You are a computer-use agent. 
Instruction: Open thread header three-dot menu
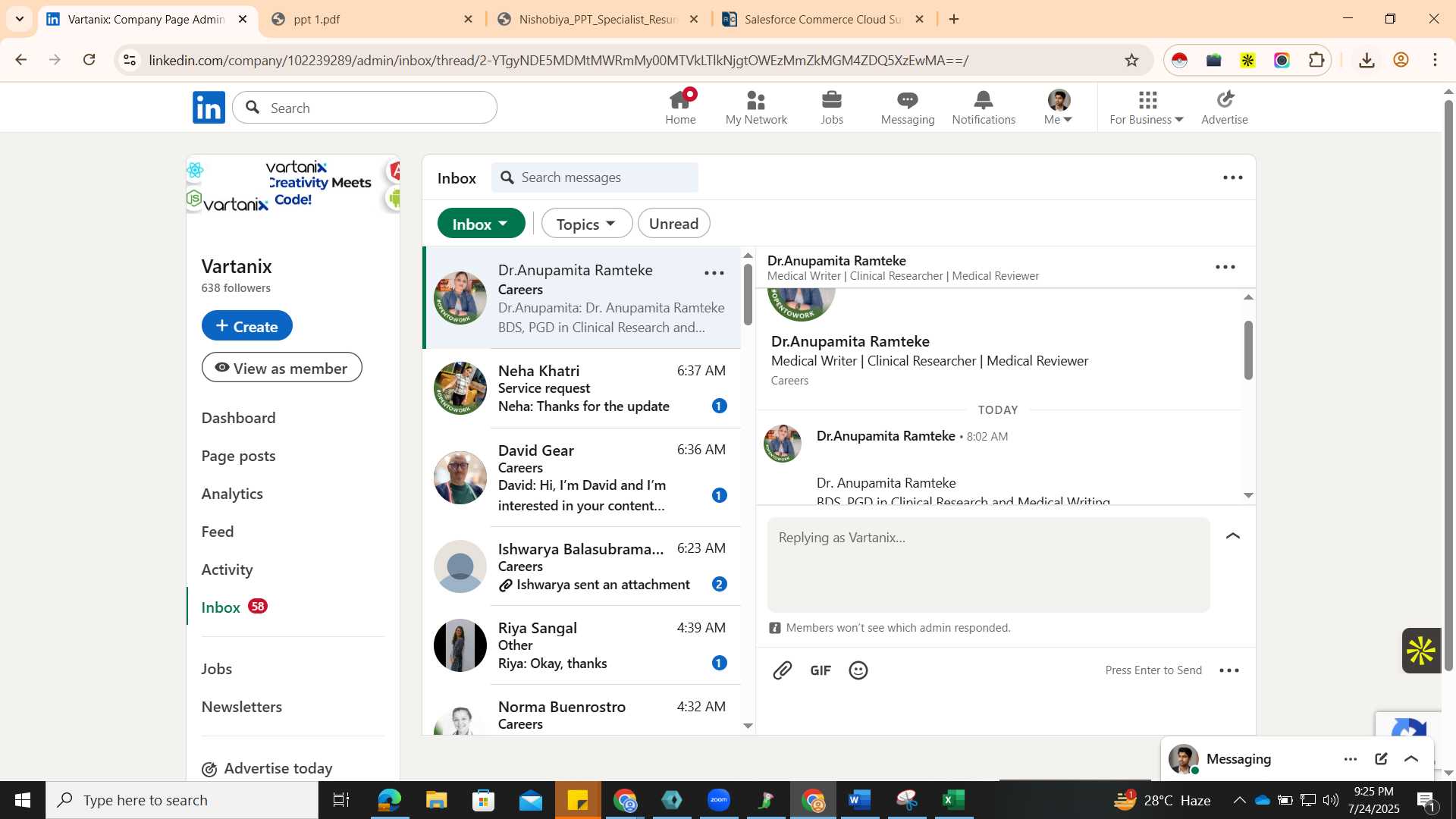(x=1225, y=267)
